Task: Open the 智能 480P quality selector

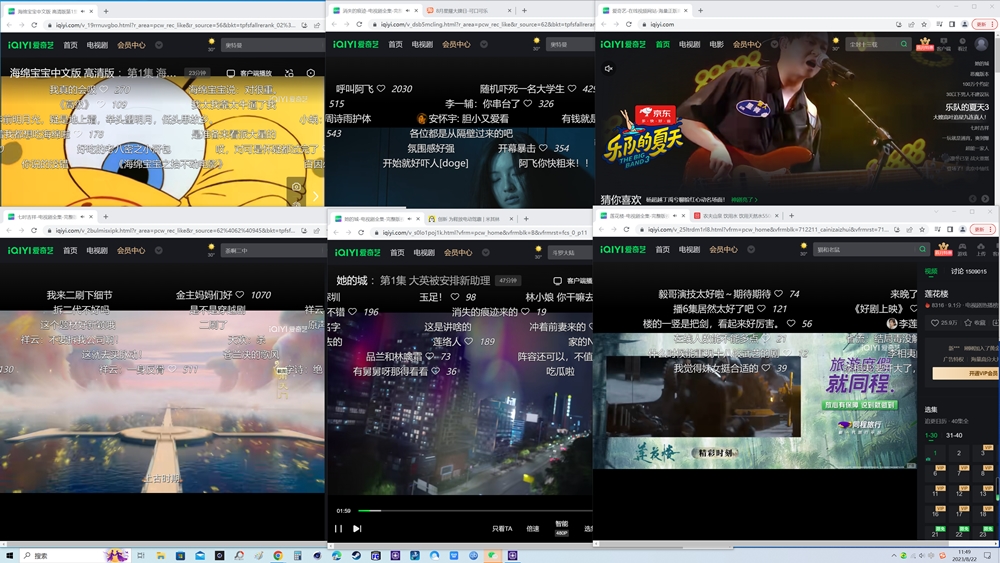Action: (561, 528)
